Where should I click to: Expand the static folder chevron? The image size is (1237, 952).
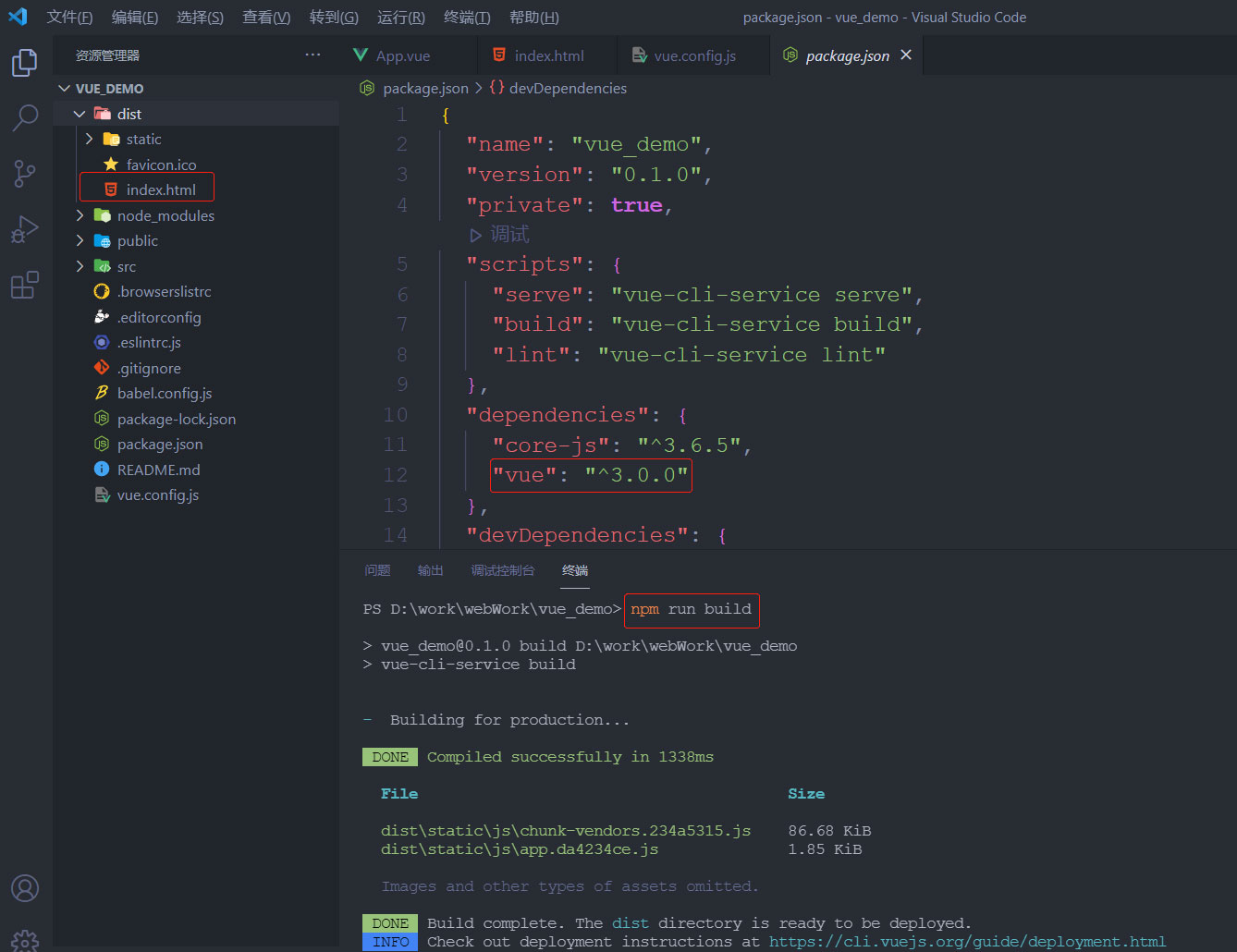click(x=89, y=139)
